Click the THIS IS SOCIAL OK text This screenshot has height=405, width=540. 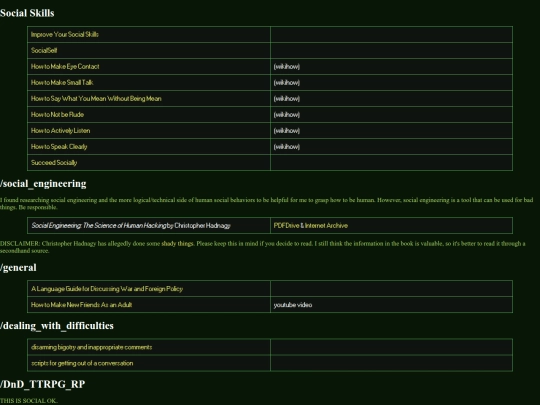coord(29,401)
